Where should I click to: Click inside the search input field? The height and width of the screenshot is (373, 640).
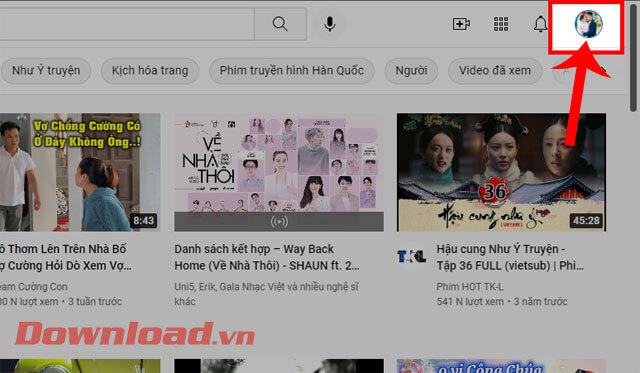(127, 24)
